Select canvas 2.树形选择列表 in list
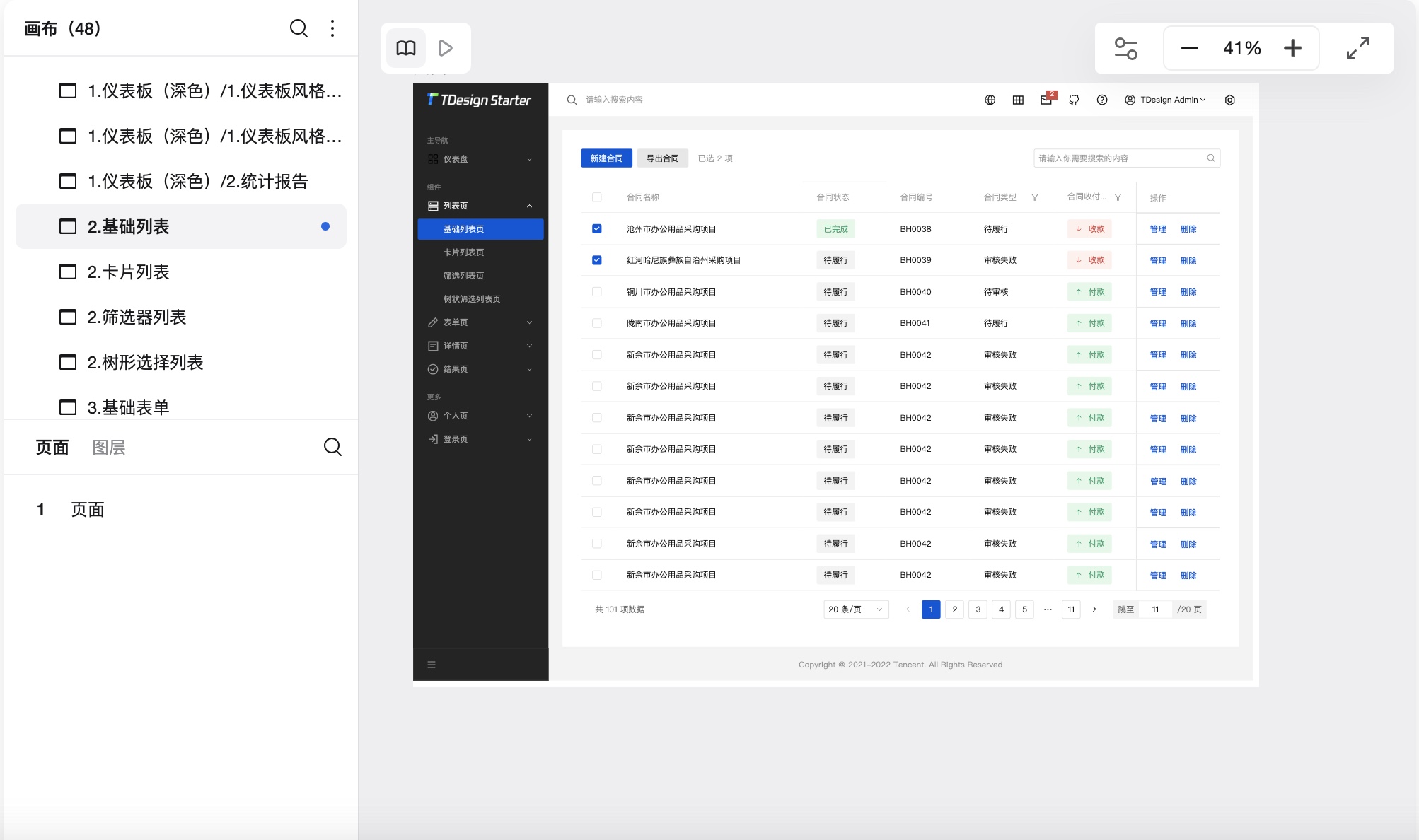 tap(181, 362)
